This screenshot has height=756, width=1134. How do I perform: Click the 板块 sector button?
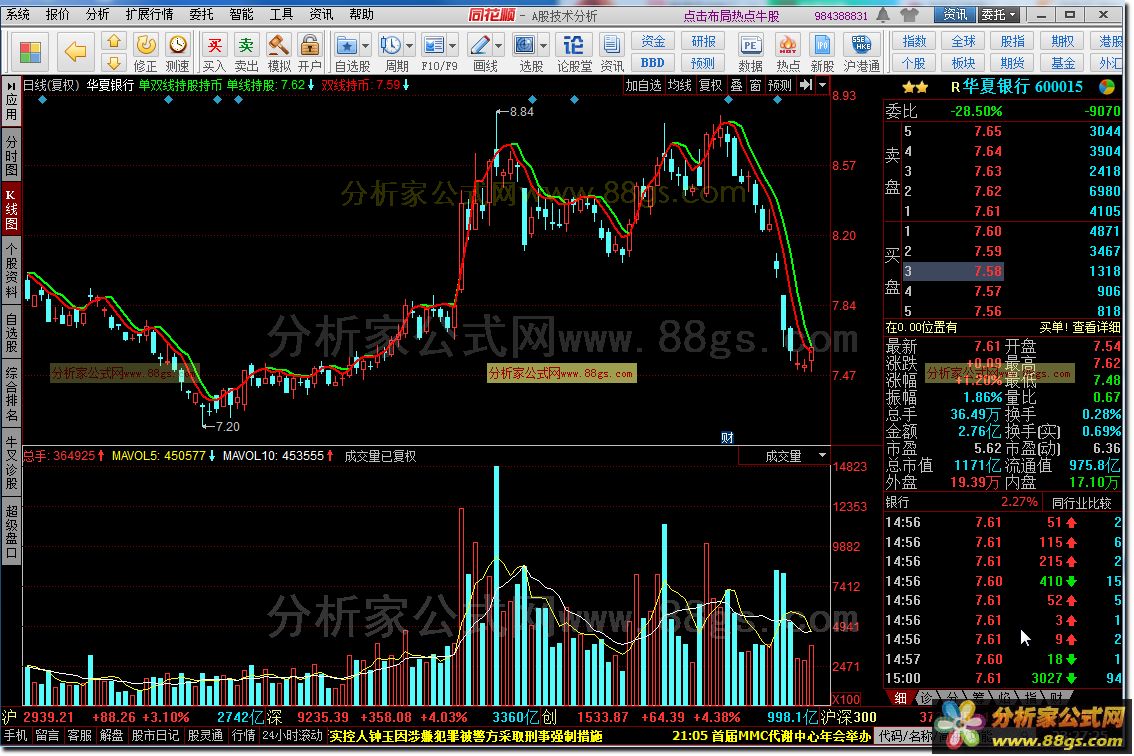tap(963, 63)
